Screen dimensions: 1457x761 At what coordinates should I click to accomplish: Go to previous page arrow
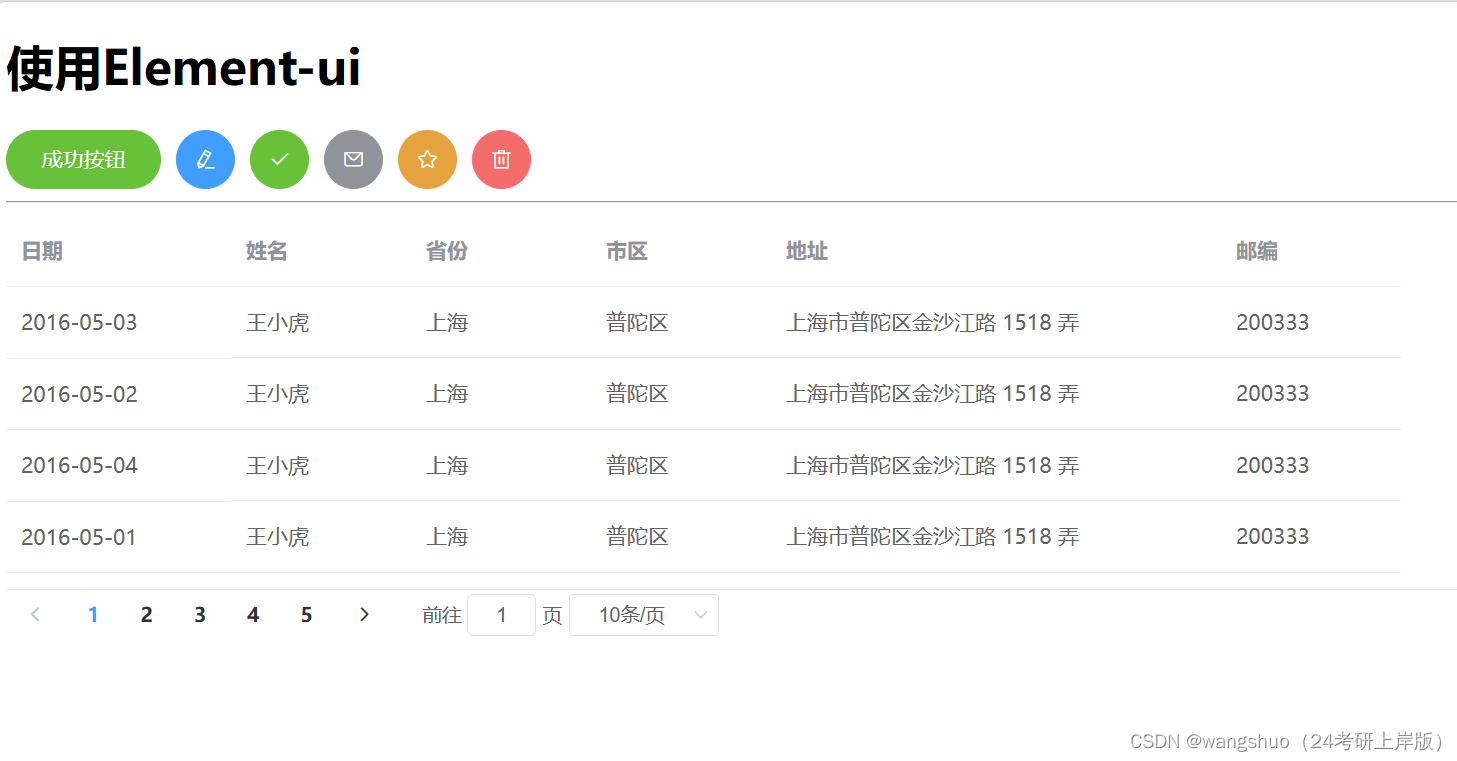coord(35,615)
